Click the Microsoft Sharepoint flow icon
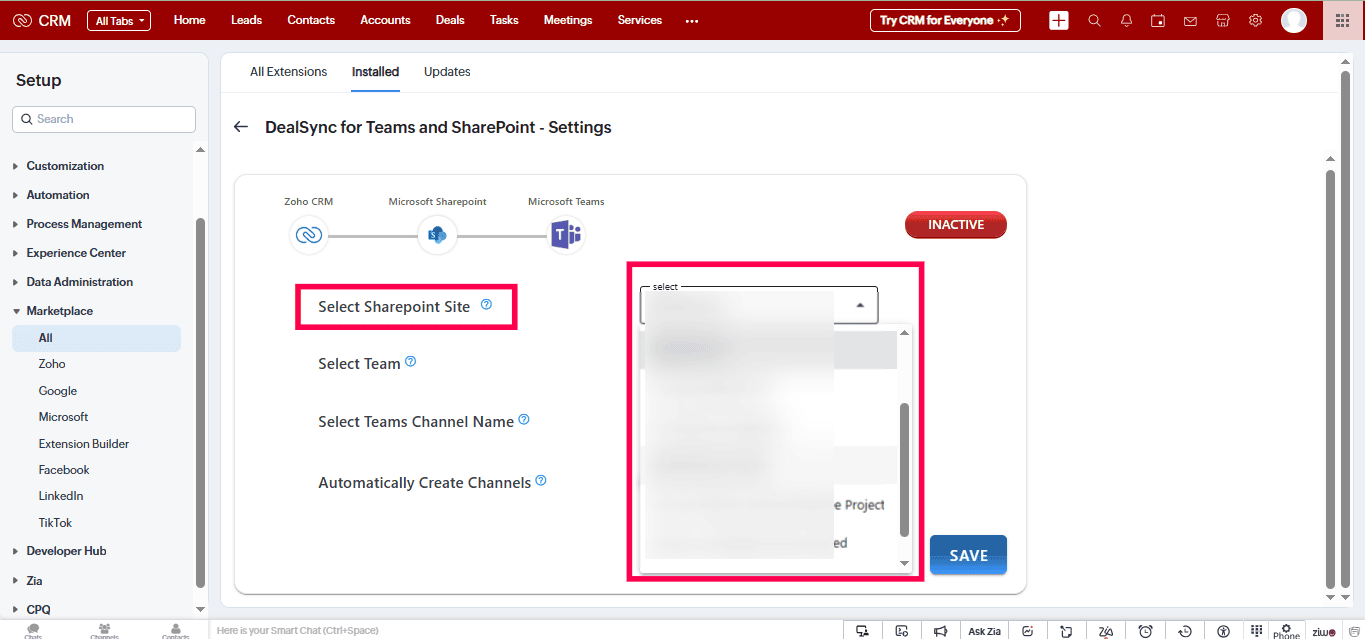 coord(437,235)
